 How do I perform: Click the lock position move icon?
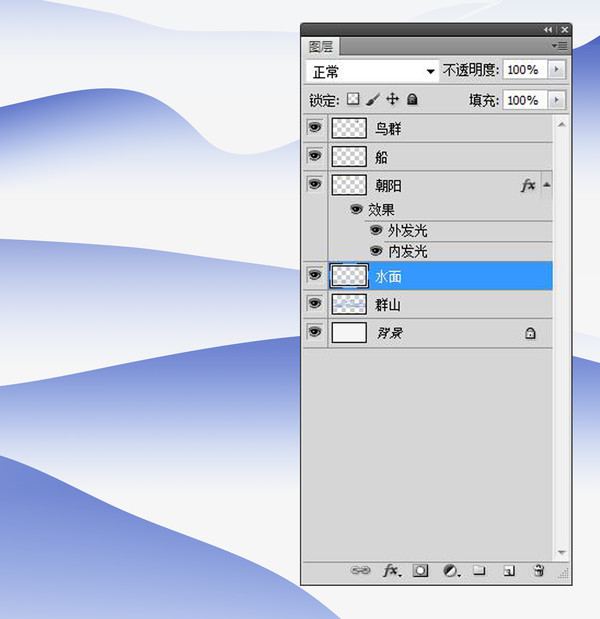point(392,99)
